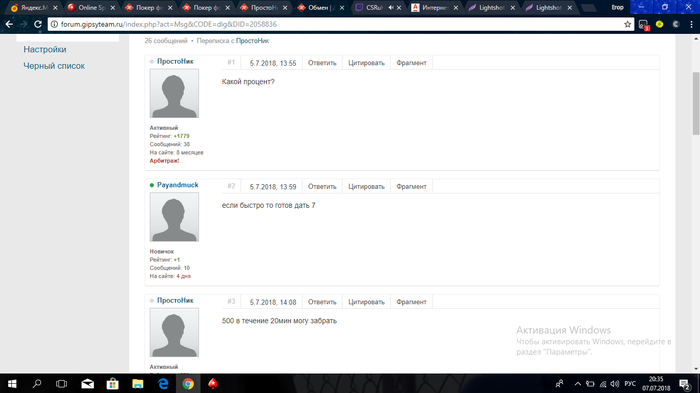The height and width of the screenshot is (393, 700).
Task: Click rating value +1779
Action: point(182,136)
